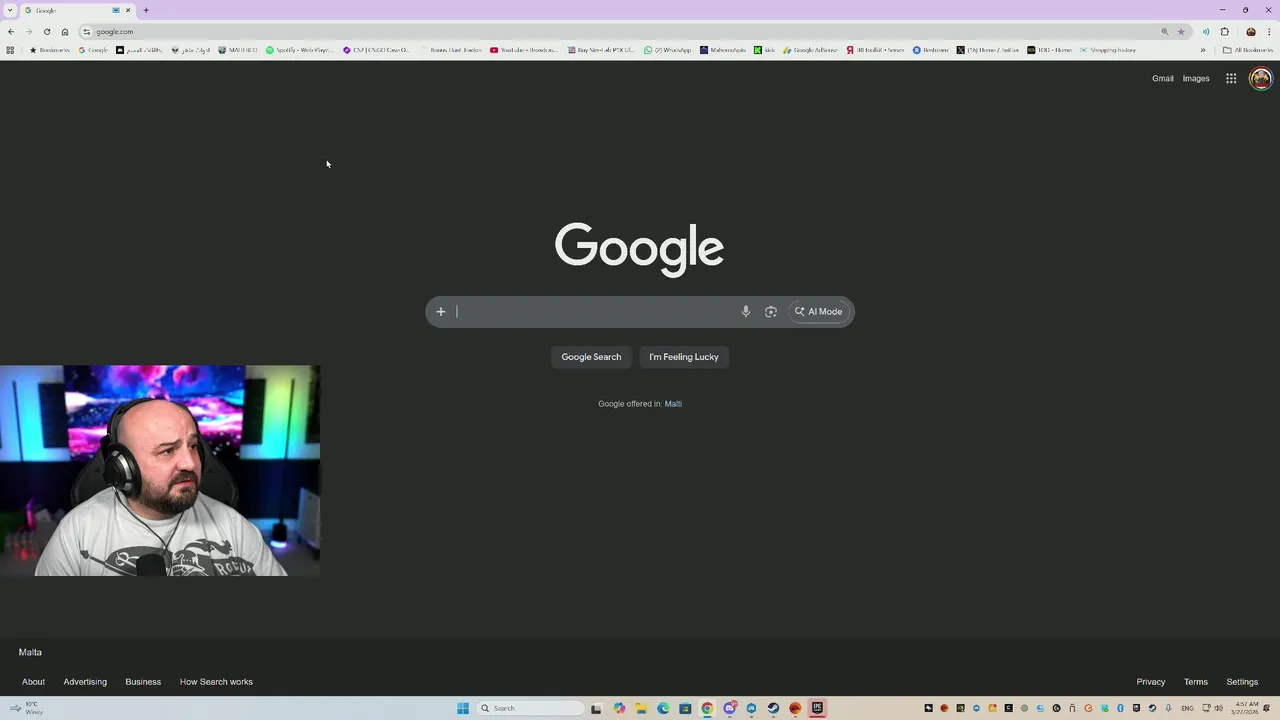Open the Advertising footer link
Screen dimensions: 1280x720
coord(85,682)
